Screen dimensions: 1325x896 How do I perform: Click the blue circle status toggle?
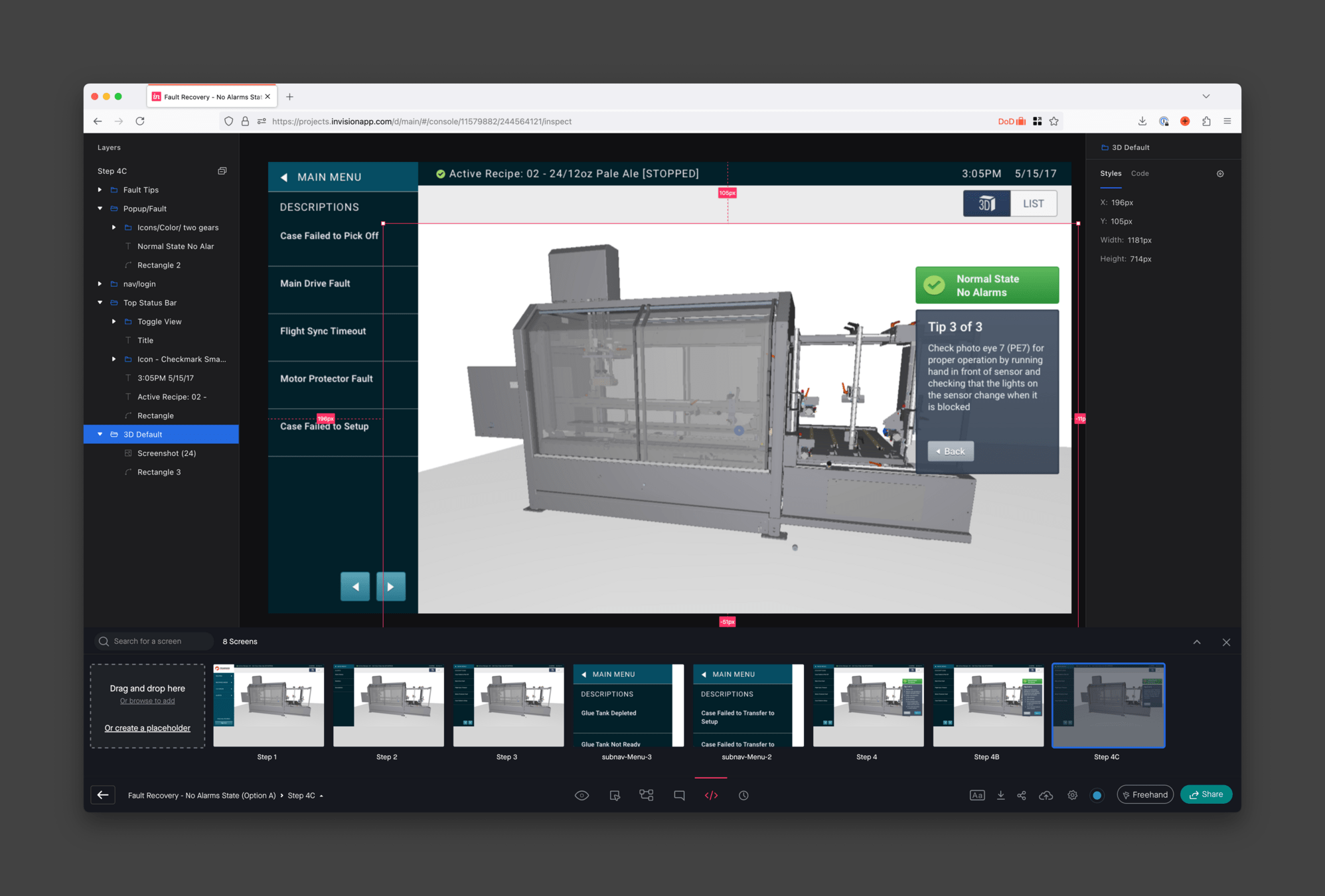(x=1097, y=795)
